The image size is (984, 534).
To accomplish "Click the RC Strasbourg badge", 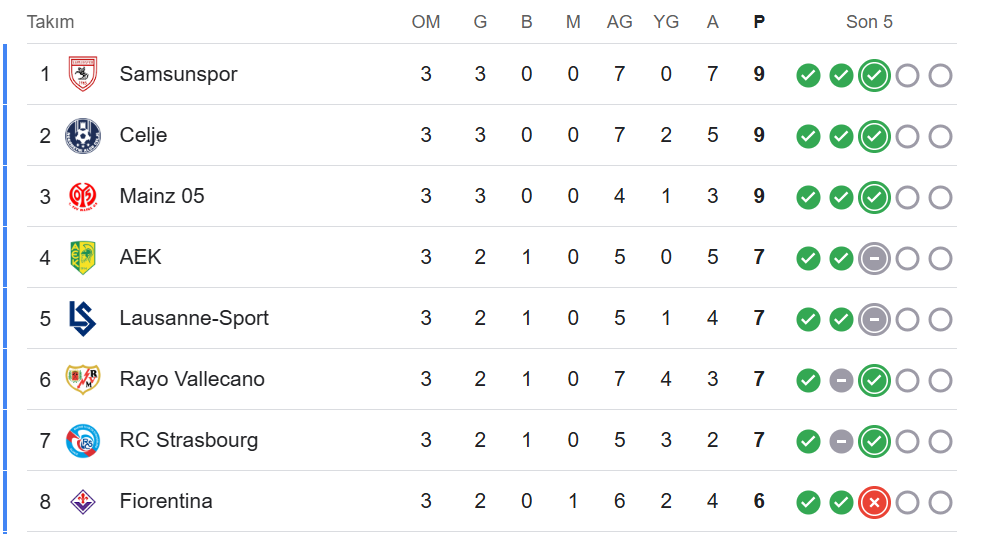I will 82,440.
